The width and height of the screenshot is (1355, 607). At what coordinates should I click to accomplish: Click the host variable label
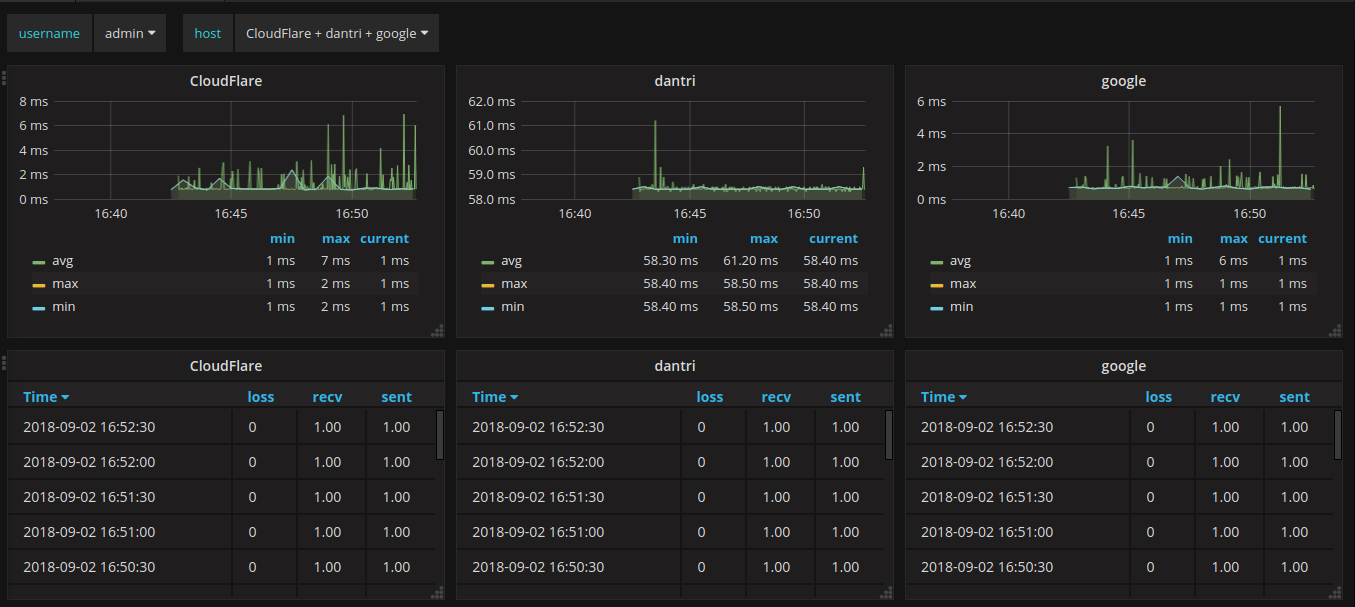[208, 33]
